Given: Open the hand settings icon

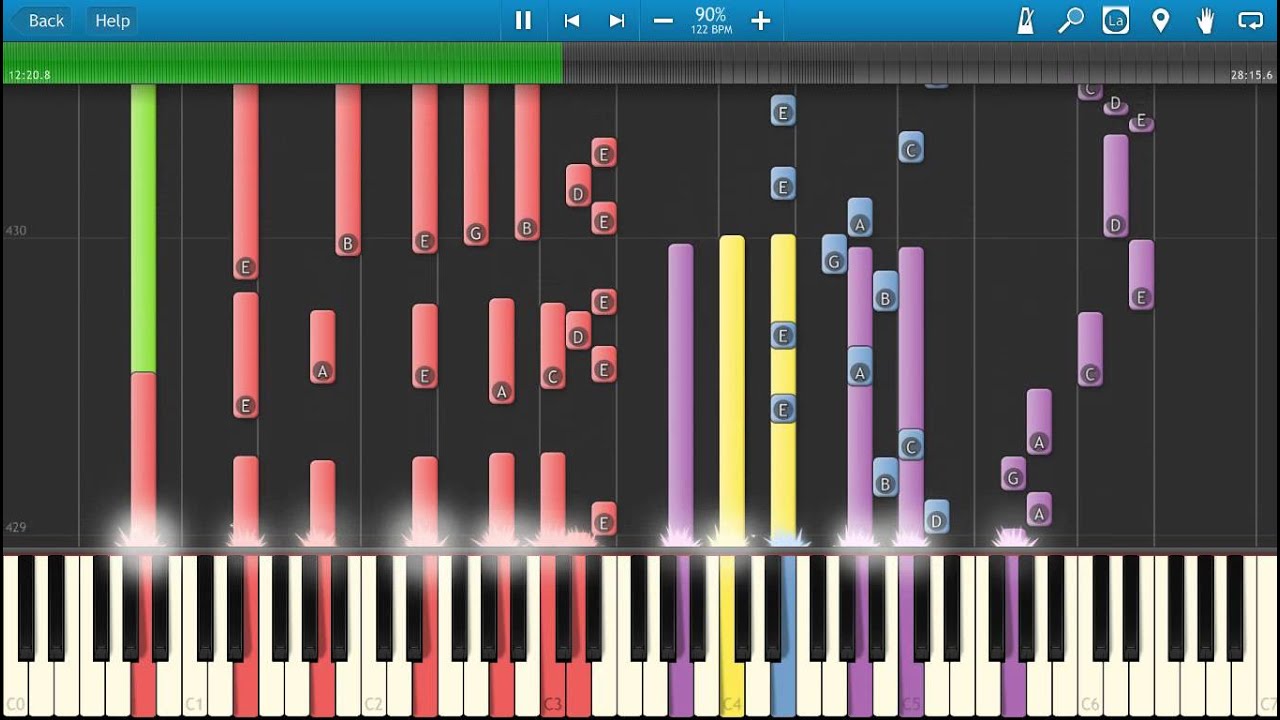Looking at the screenshot, I should point(1206,20).
